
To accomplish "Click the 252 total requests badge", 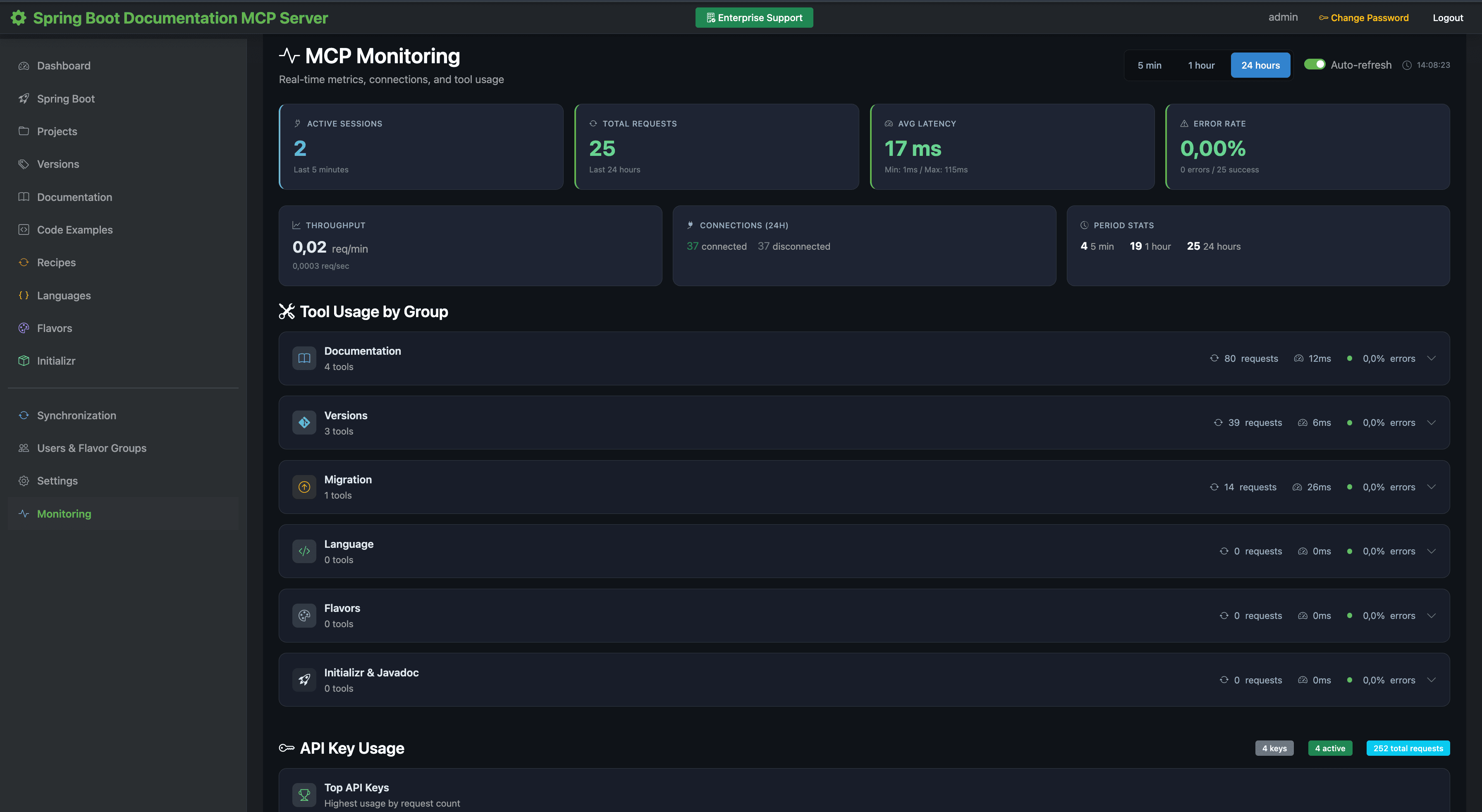I will tap(1408, 748).
